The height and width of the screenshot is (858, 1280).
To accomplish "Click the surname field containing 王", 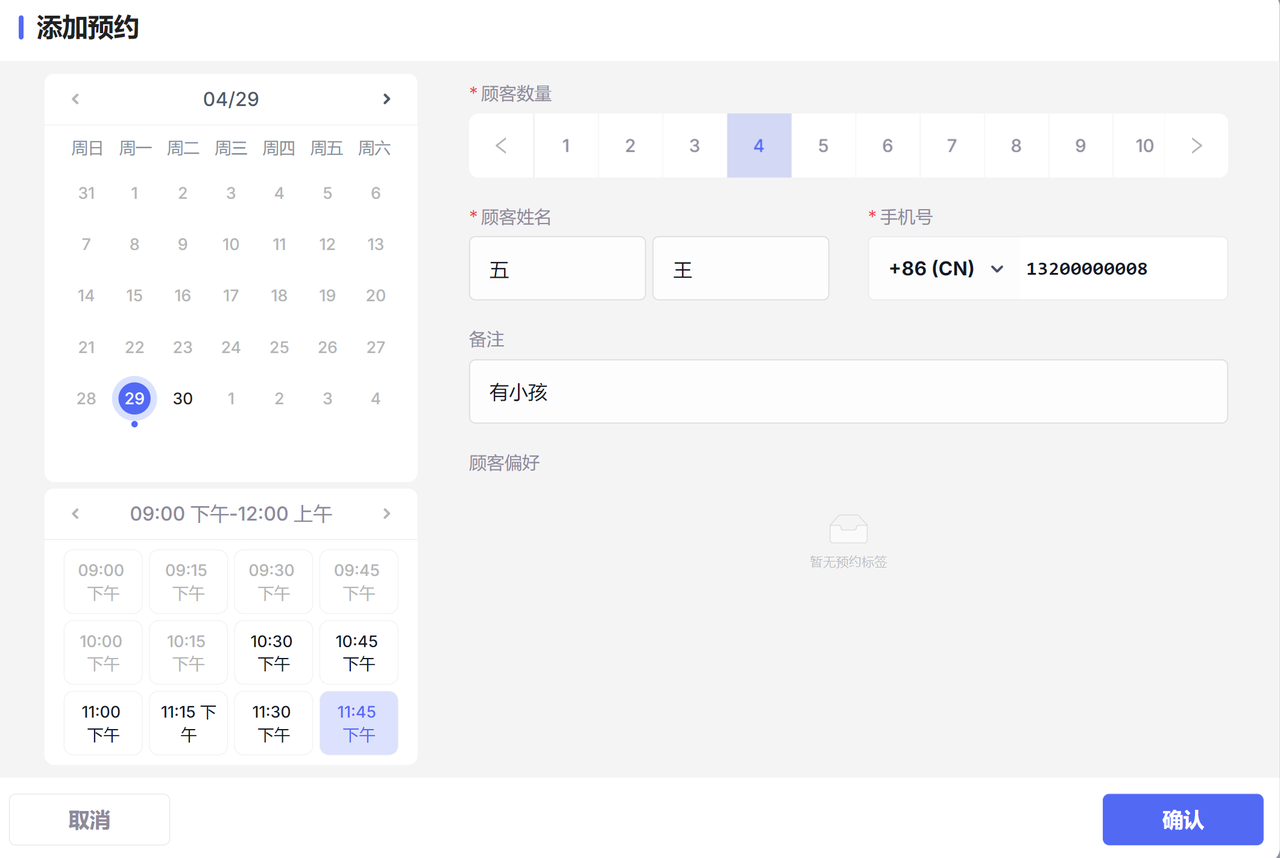I will [x=741, y=269].
